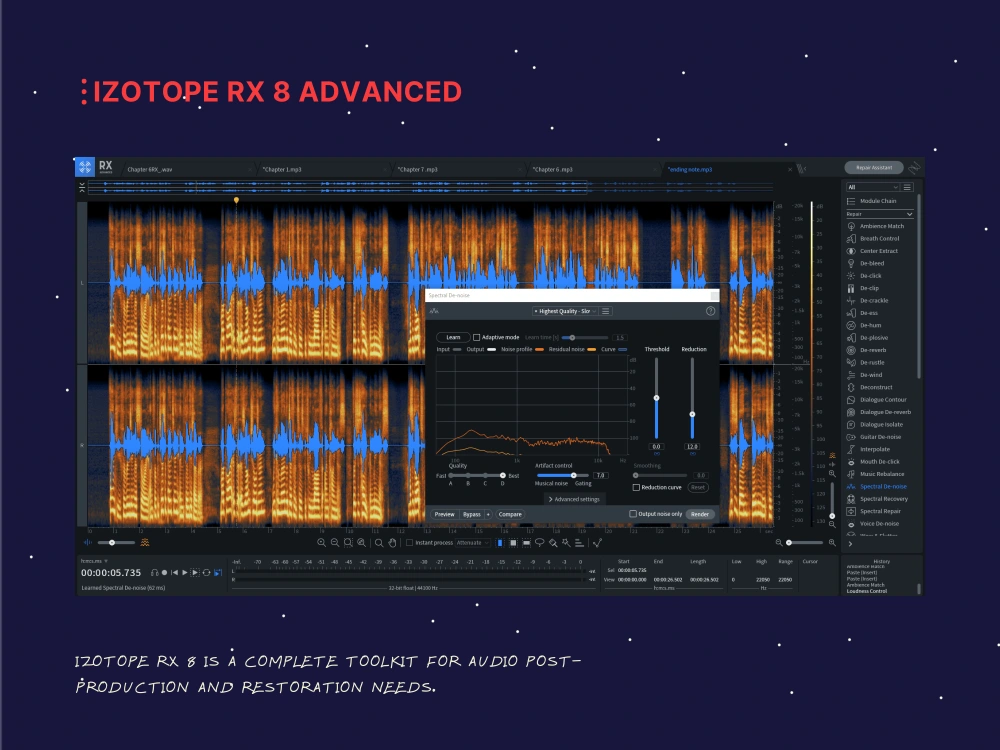Open the Attenuate instant process mode dropdown
This screenshot has height=750, width=1000.
(473, 543)
